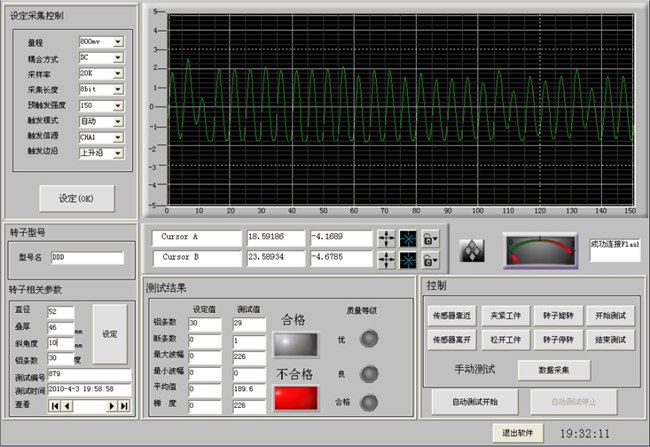
Task: Open the Cursor A lock menu
Action: 433,238
